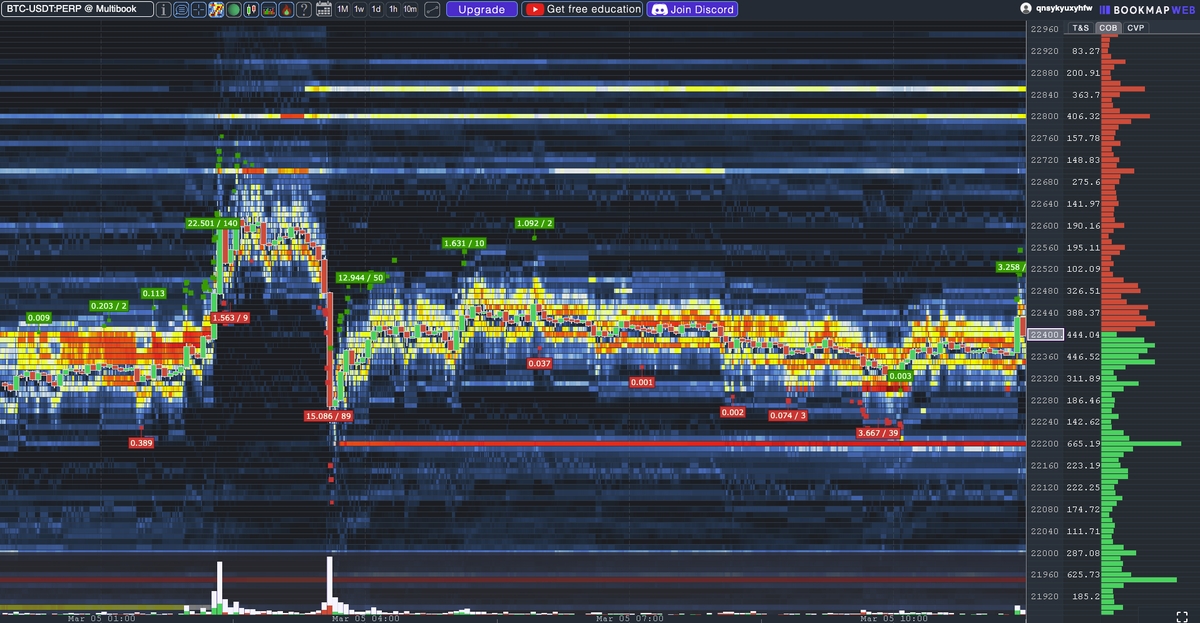Click the 3.667 / 39 red label
This screenshot has width=1200, height=623.
click(x=878, y=433)
